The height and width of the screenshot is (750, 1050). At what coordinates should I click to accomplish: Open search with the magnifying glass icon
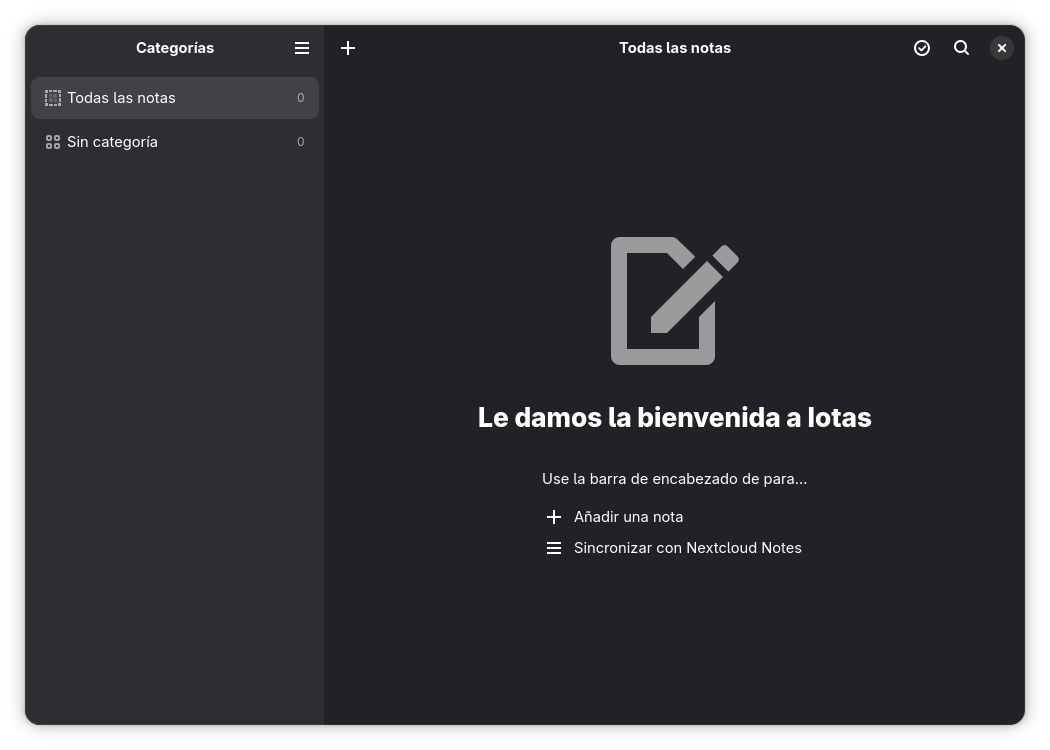coord(961,48)
